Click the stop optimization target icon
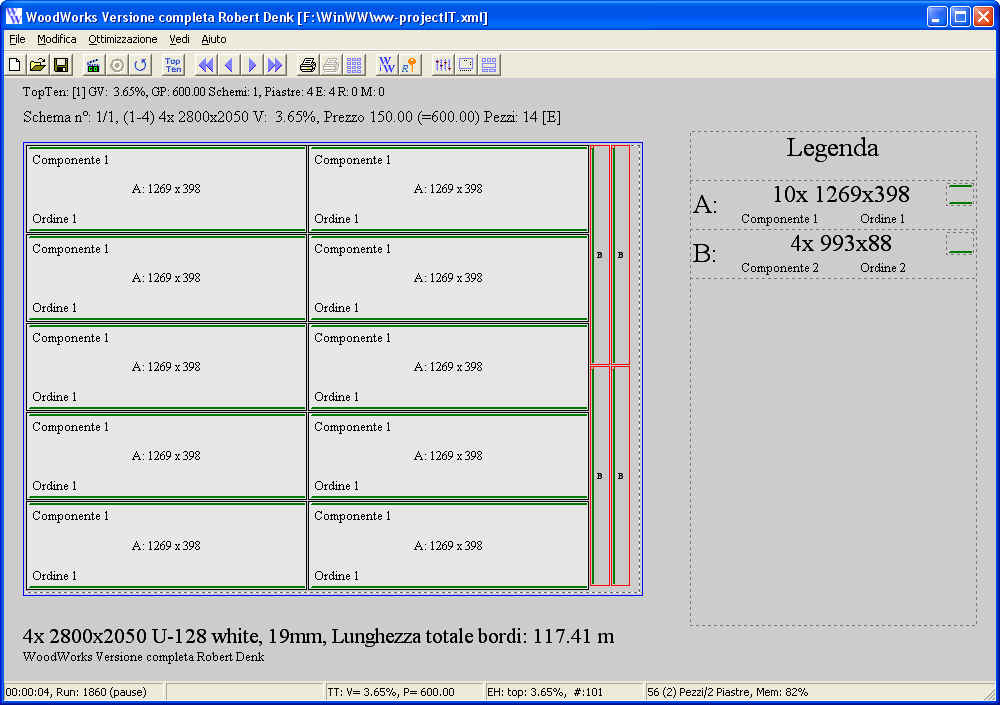The width and height of the screenshot is (1000, 705). (116, 64)
